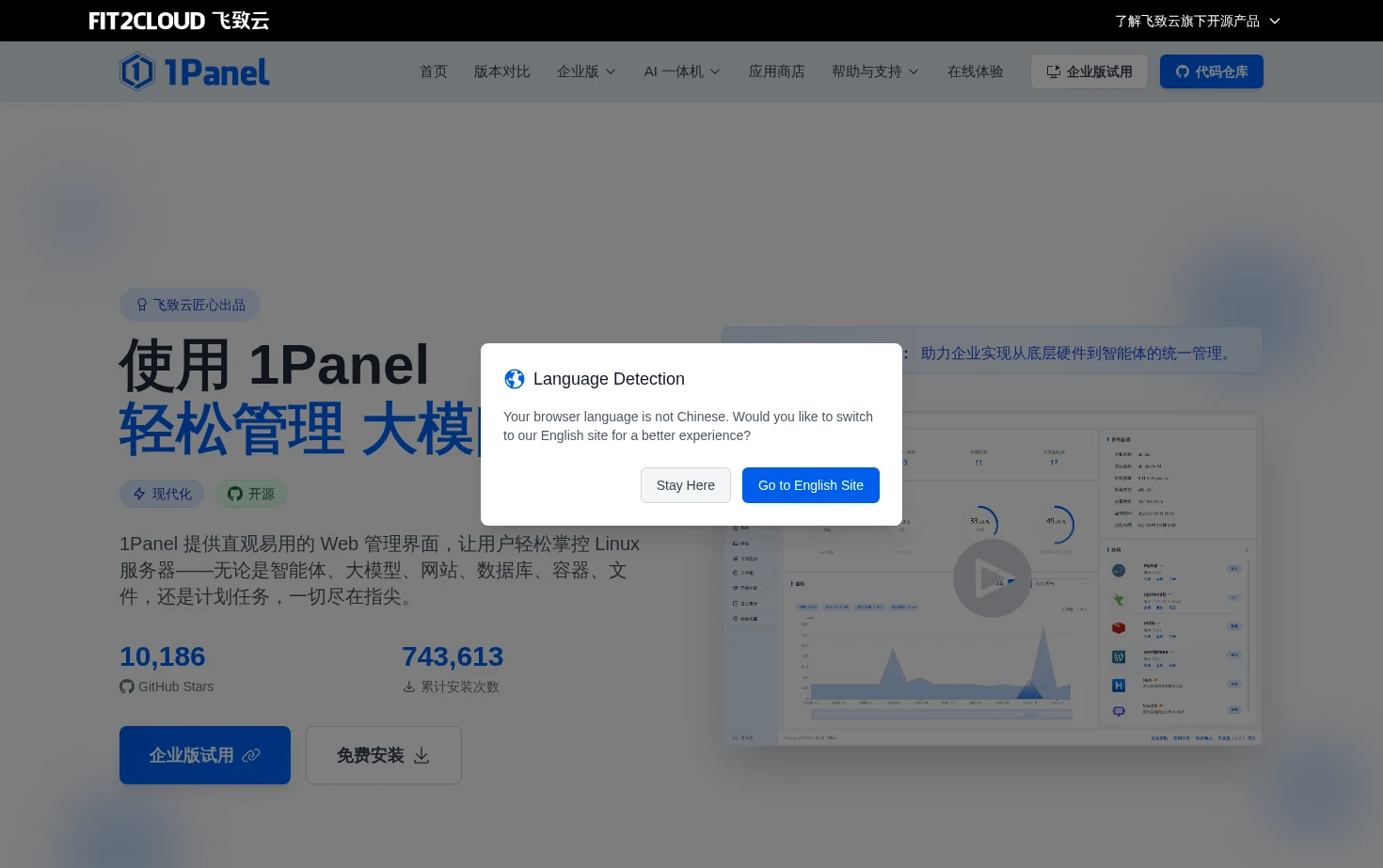Click the GitHub icon beside GitHub Stars
This screenshot has height=868, width=1383.
(127, 687)
